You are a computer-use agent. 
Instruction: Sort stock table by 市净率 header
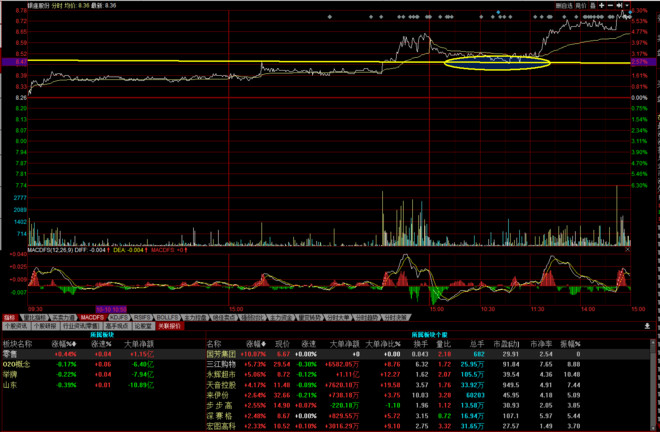[540, 344]
